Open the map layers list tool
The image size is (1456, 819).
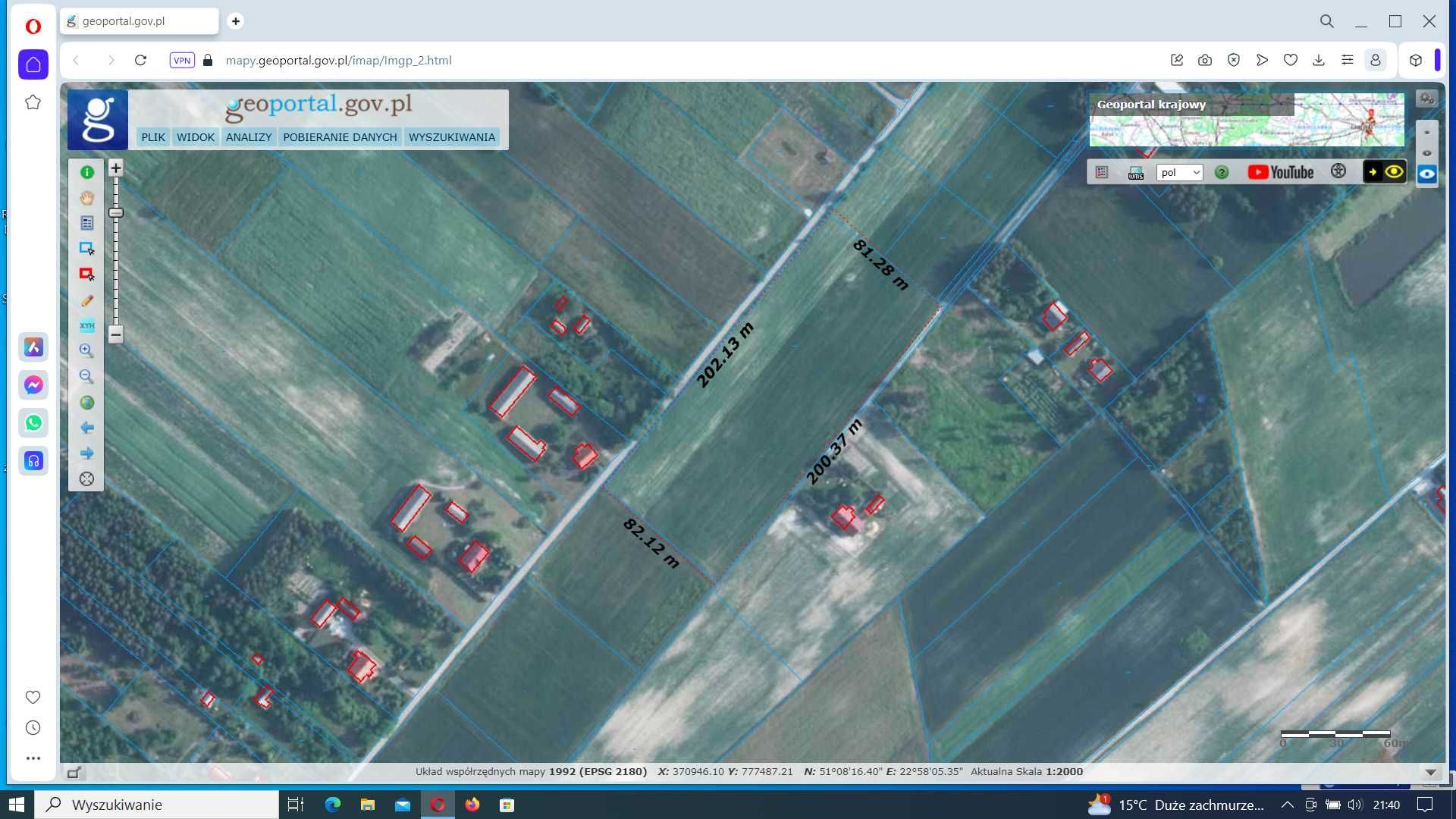[86, 223]
